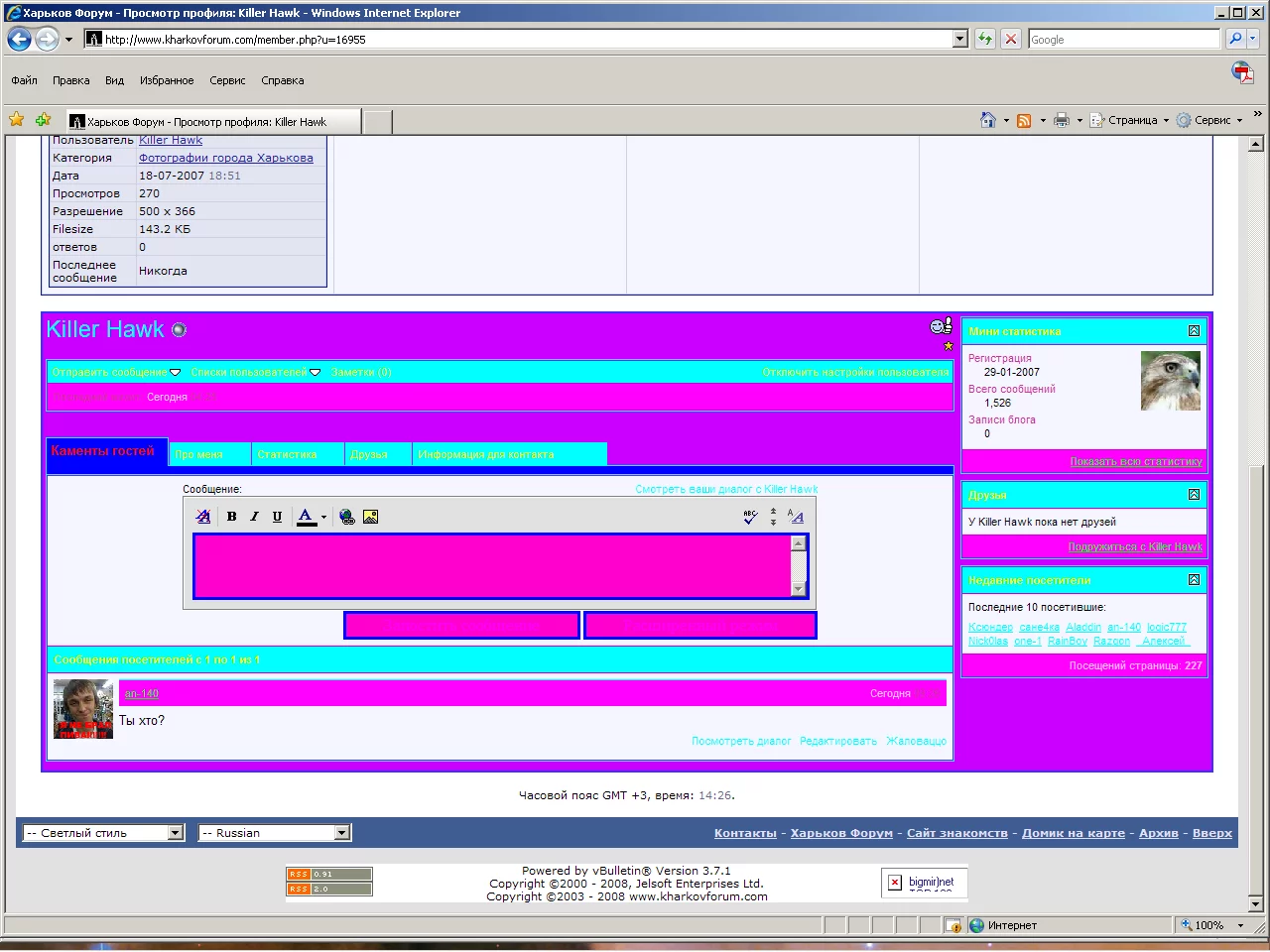This screenshot has width=1270, height=952.
Task: Toggle Italic formatting in message editor
Action: point(254,517)
